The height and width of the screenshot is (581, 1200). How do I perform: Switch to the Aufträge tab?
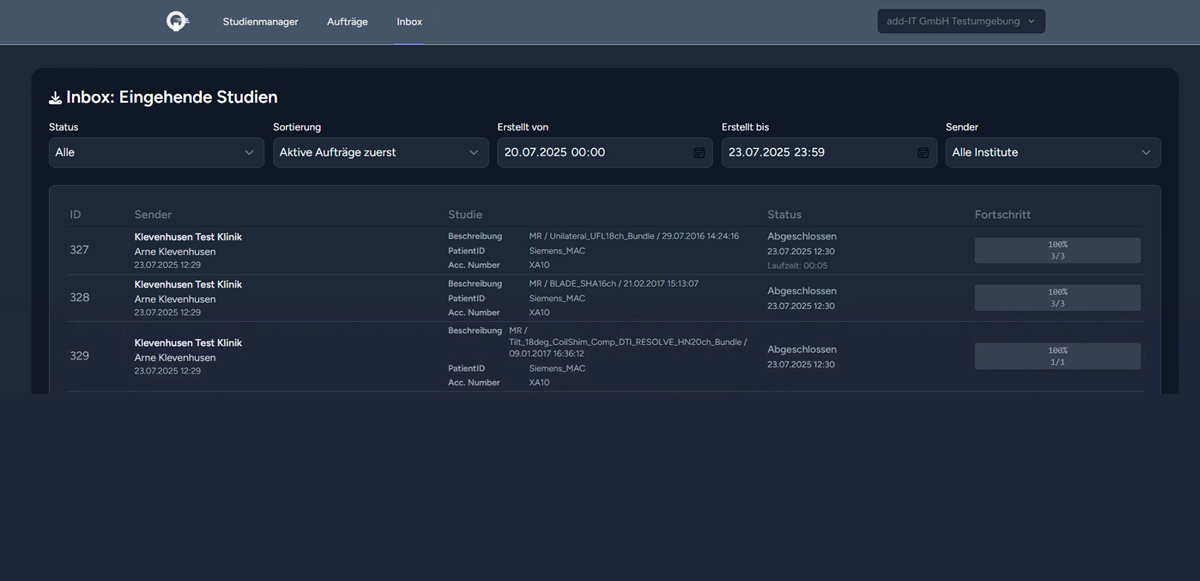click(x=347, y=22)
